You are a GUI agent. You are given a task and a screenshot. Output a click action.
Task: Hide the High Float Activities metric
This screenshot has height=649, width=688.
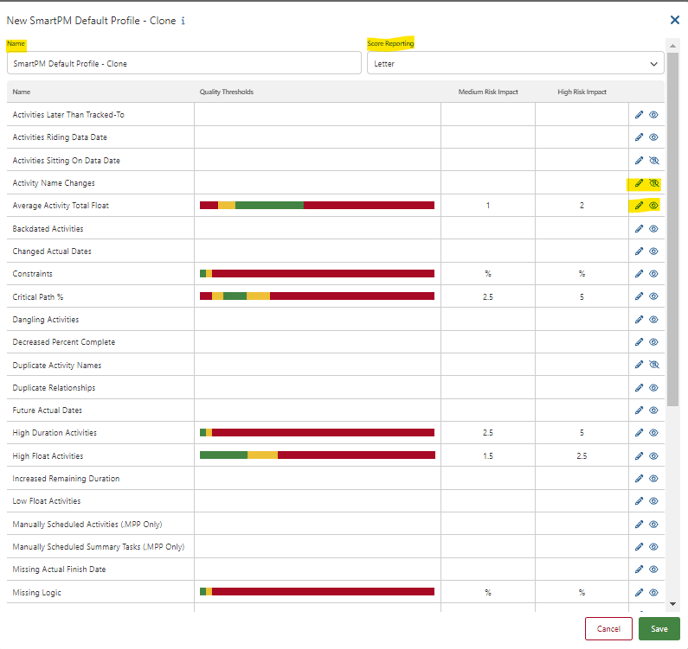tap(654, 456)
